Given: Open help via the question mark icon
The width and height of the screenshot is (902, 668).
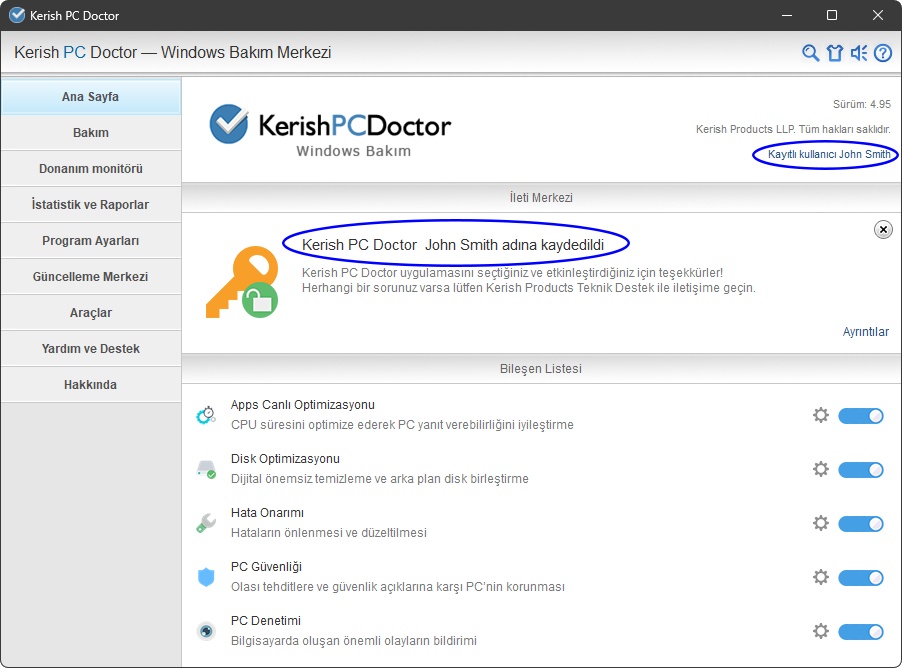Looking at the screenshot, I should (x=883, y=53).
